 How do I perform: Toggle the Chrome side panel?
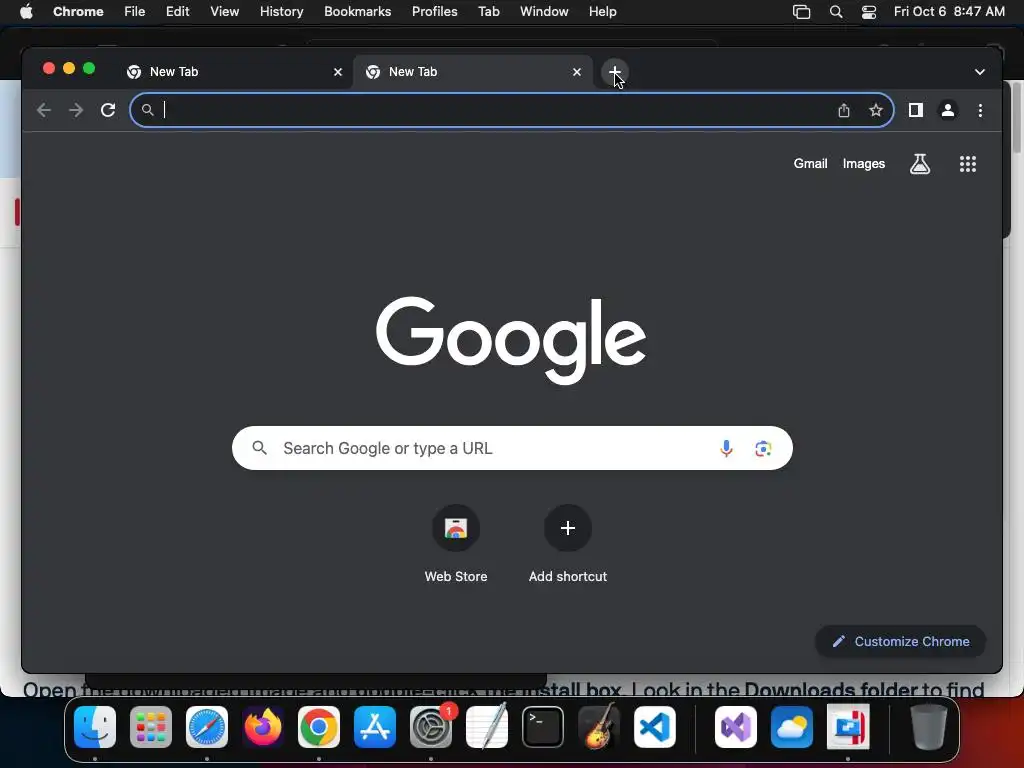point(916,110)
